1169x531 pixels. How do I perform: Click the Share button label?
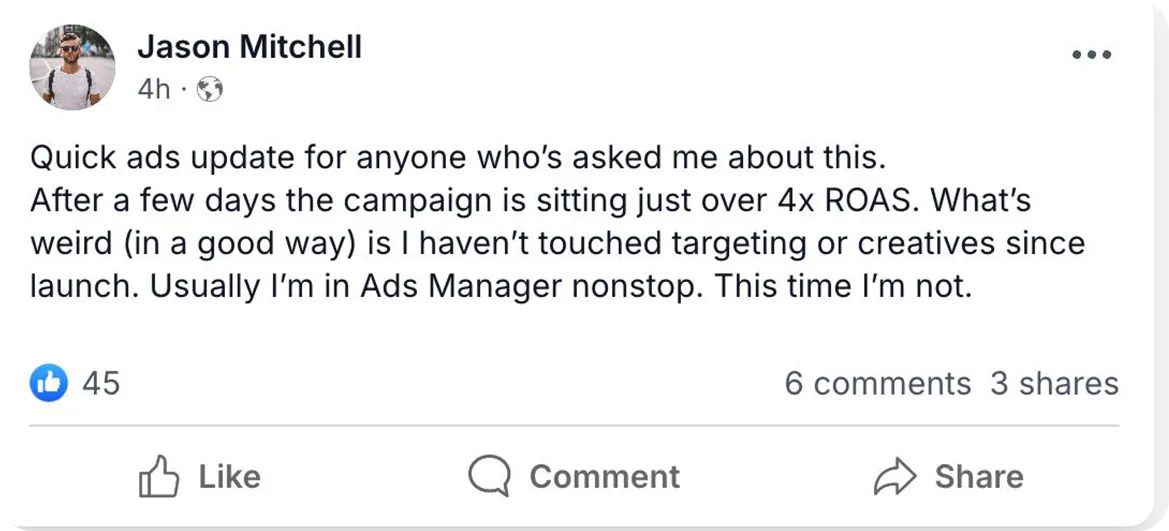click(x=978, y=477)
